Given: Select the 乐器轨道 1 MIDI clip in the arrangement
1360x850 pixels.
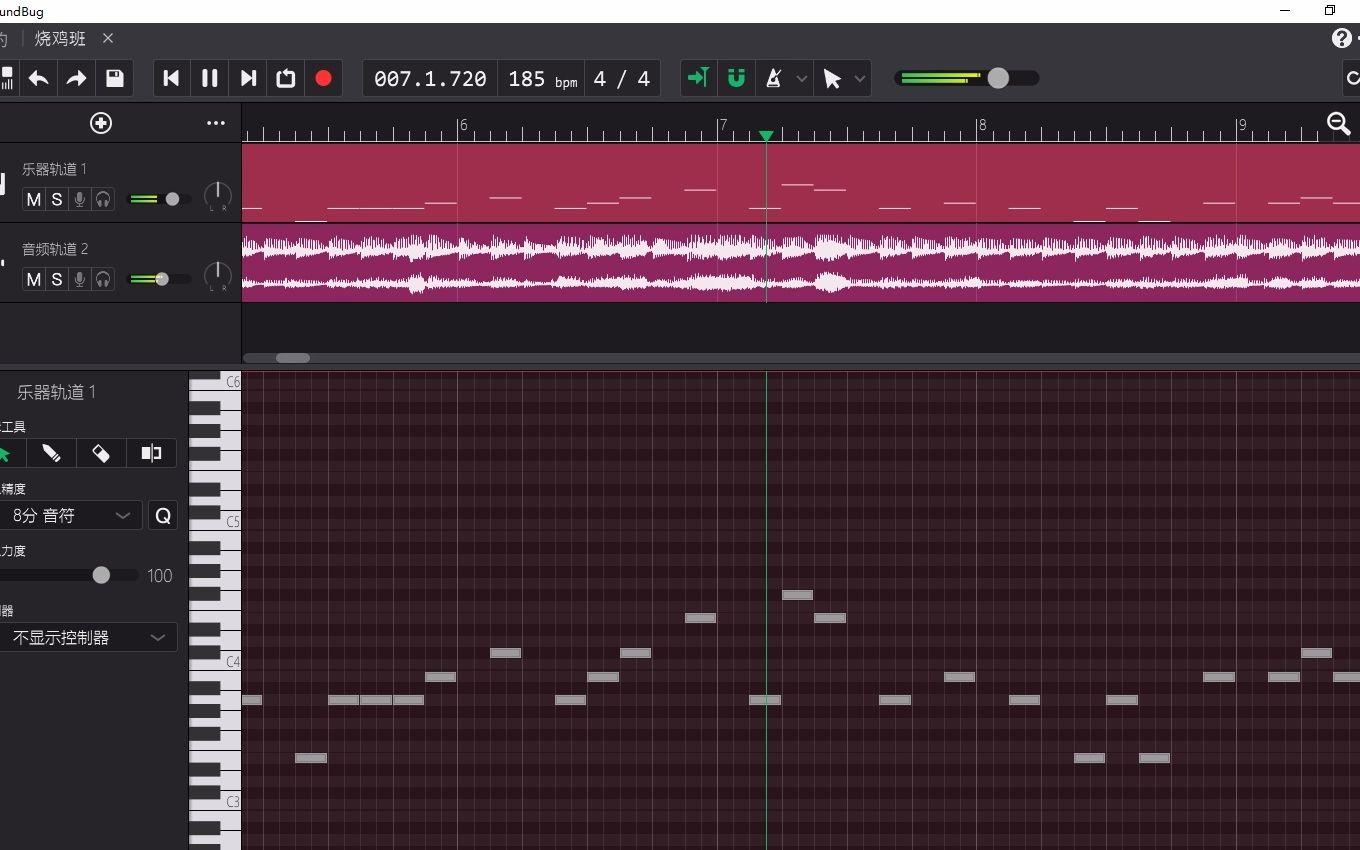Looking at the screenshot, I should coord(800,183).
